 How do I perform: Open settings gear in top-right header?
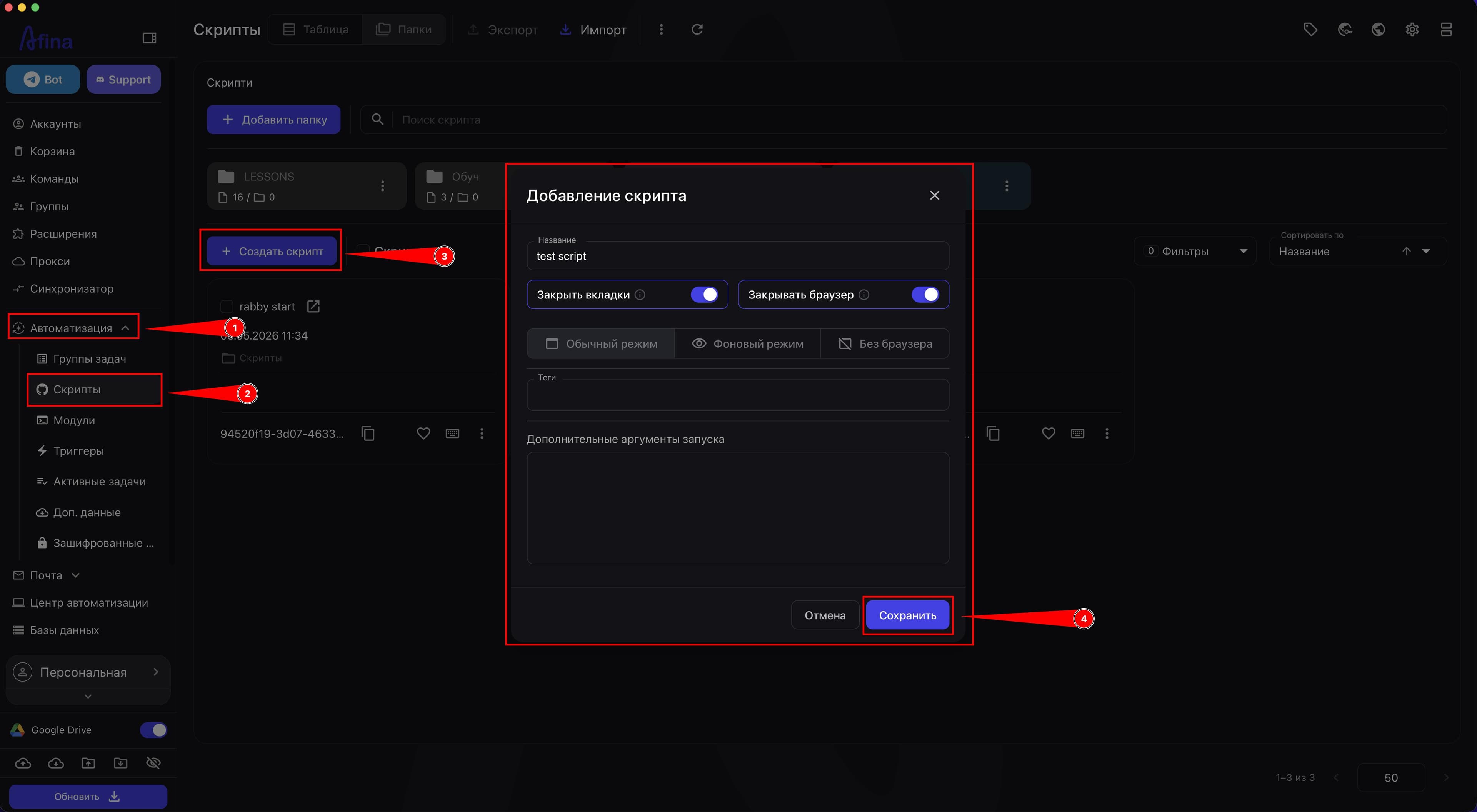pos(1412,29)
